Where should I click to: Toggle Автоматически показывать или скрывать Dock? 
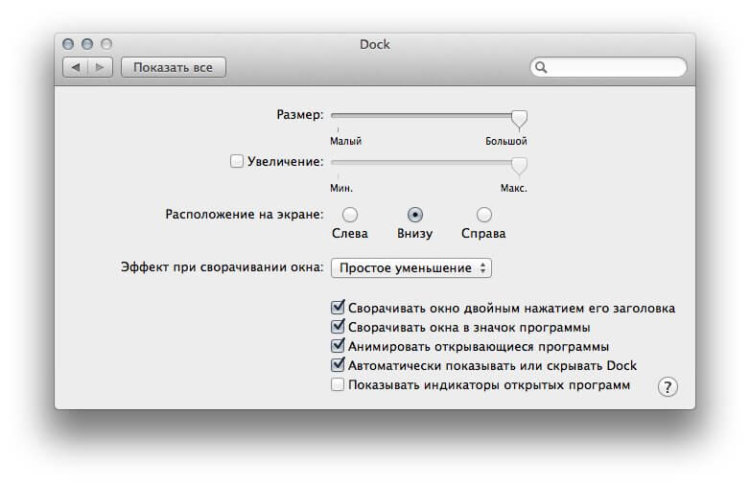[x=338, y=366]
